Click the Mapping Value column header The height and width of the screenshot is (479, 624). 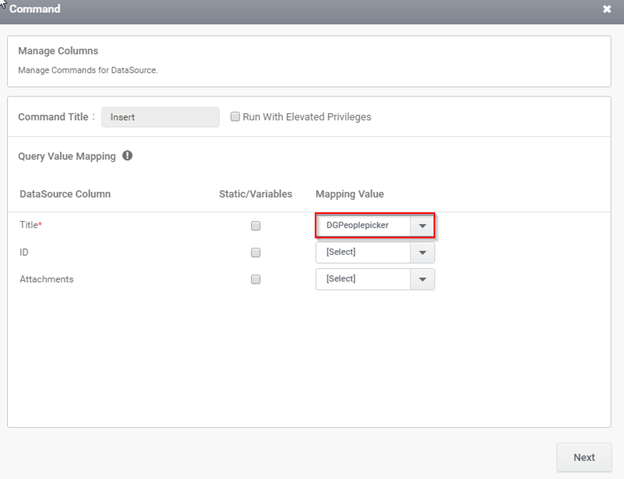[x=350, y=194]
